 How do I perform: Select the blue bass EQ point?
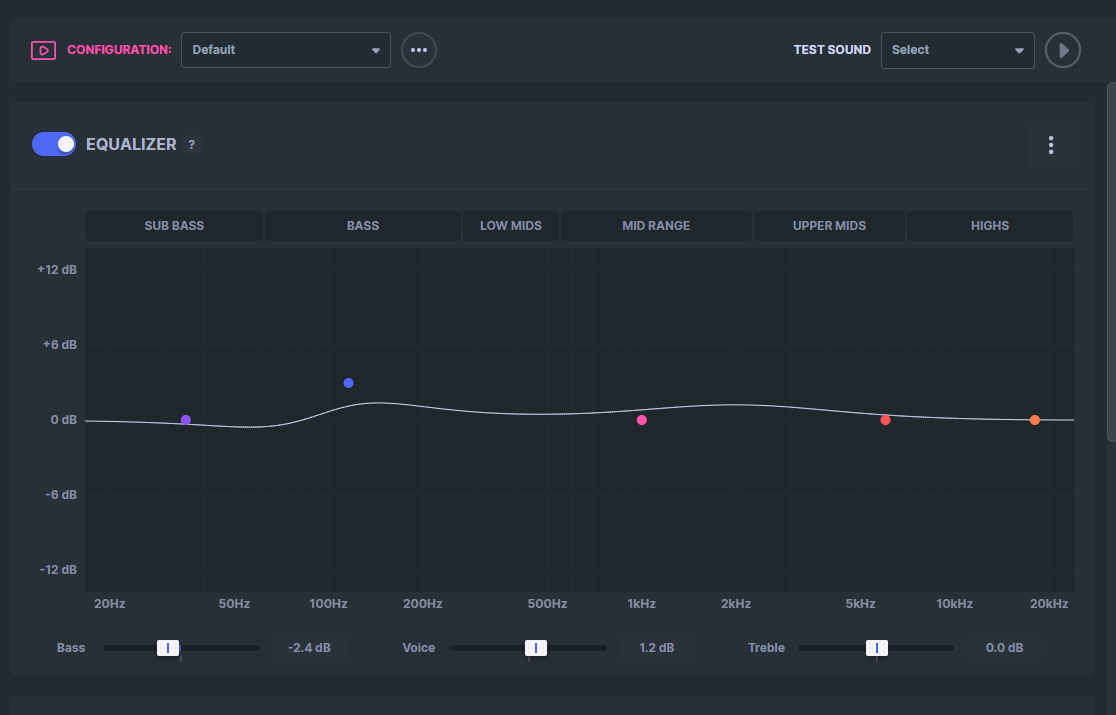(348, 383)
